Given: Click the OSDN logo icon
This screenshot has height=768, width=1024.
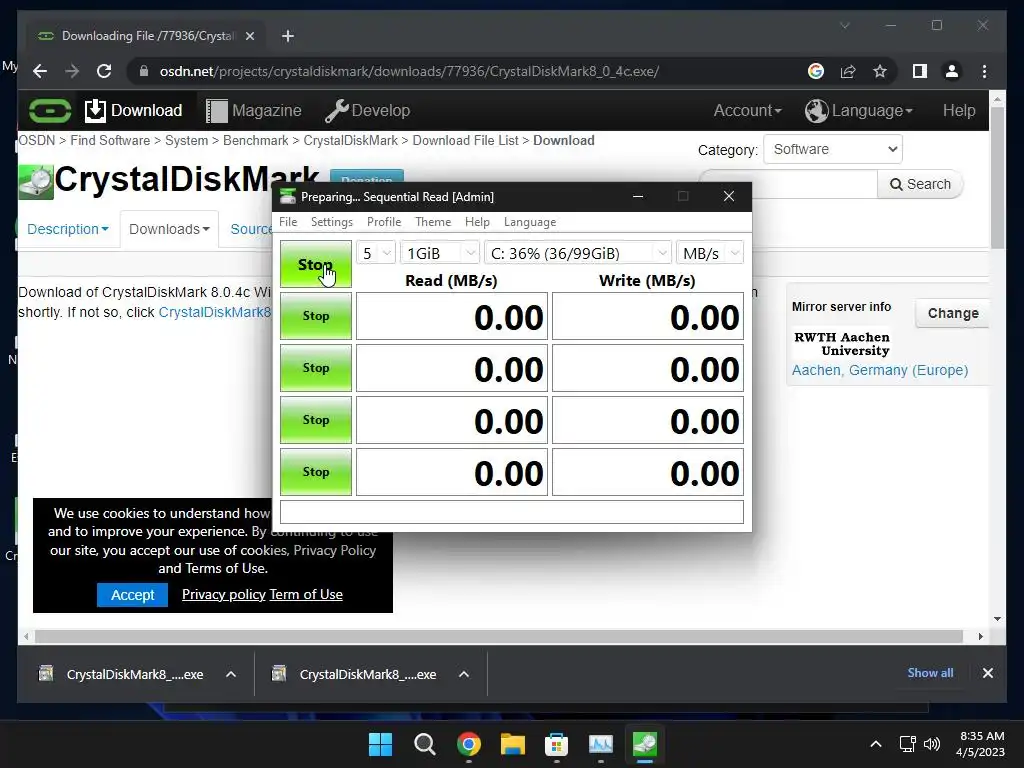Looking at the screenshot, I should 50,110.
